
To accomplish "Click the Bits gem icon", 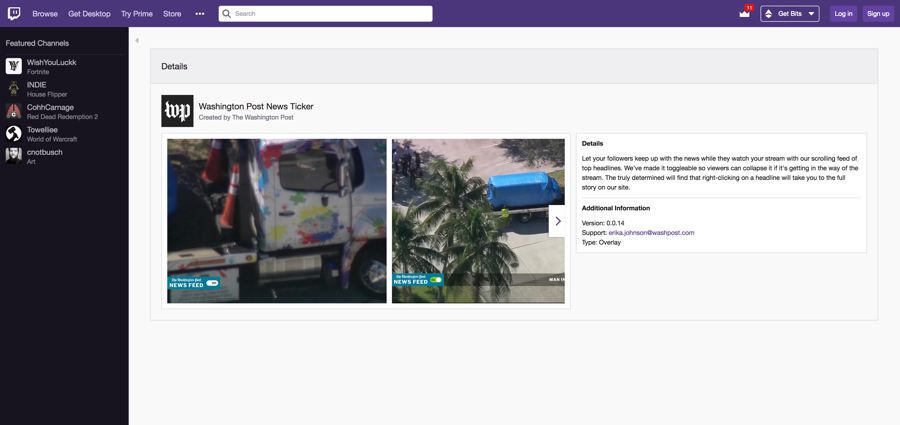I will click(769, 14).
